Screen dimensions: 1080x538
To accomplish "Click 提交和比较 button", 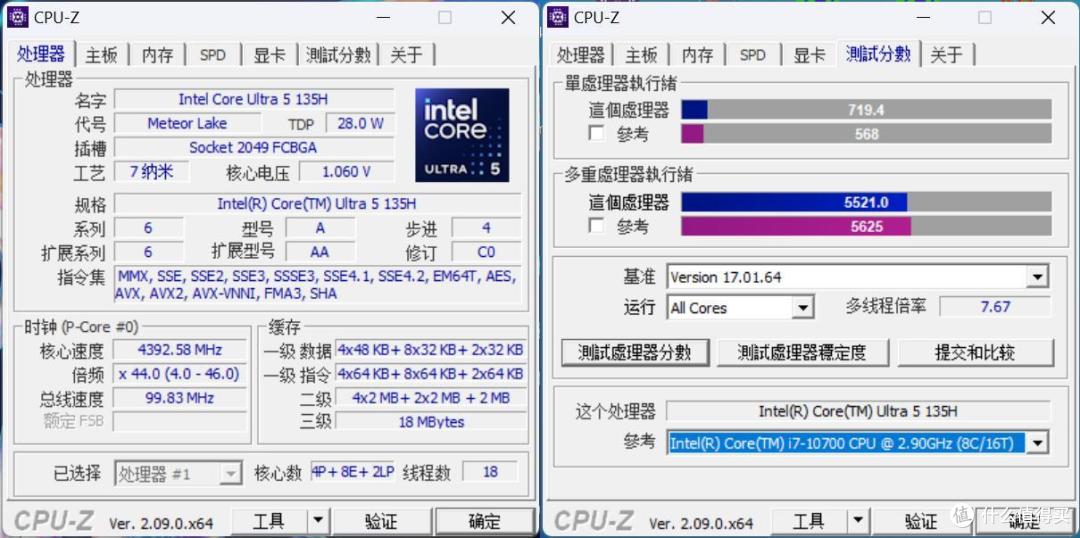I will (x=975, y=353).
